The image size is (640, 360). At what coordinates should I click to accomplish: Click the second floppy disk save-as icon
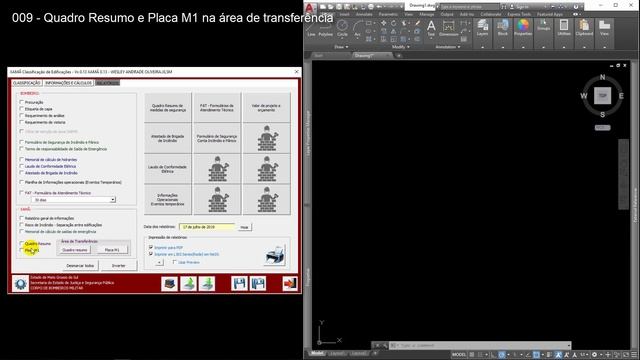click(258, 284)
